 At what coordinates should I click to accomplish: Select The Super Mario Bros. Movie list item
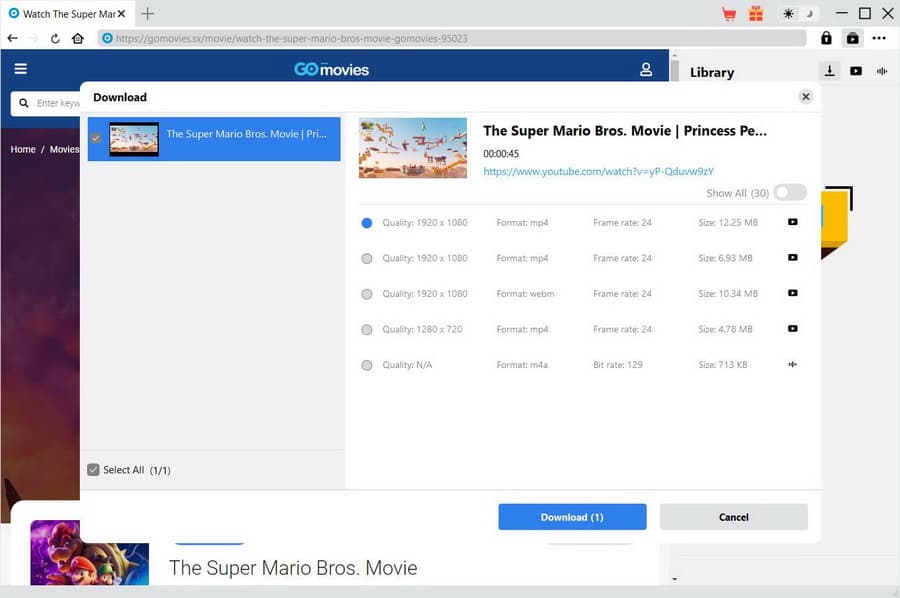click(x=214, y=139)
